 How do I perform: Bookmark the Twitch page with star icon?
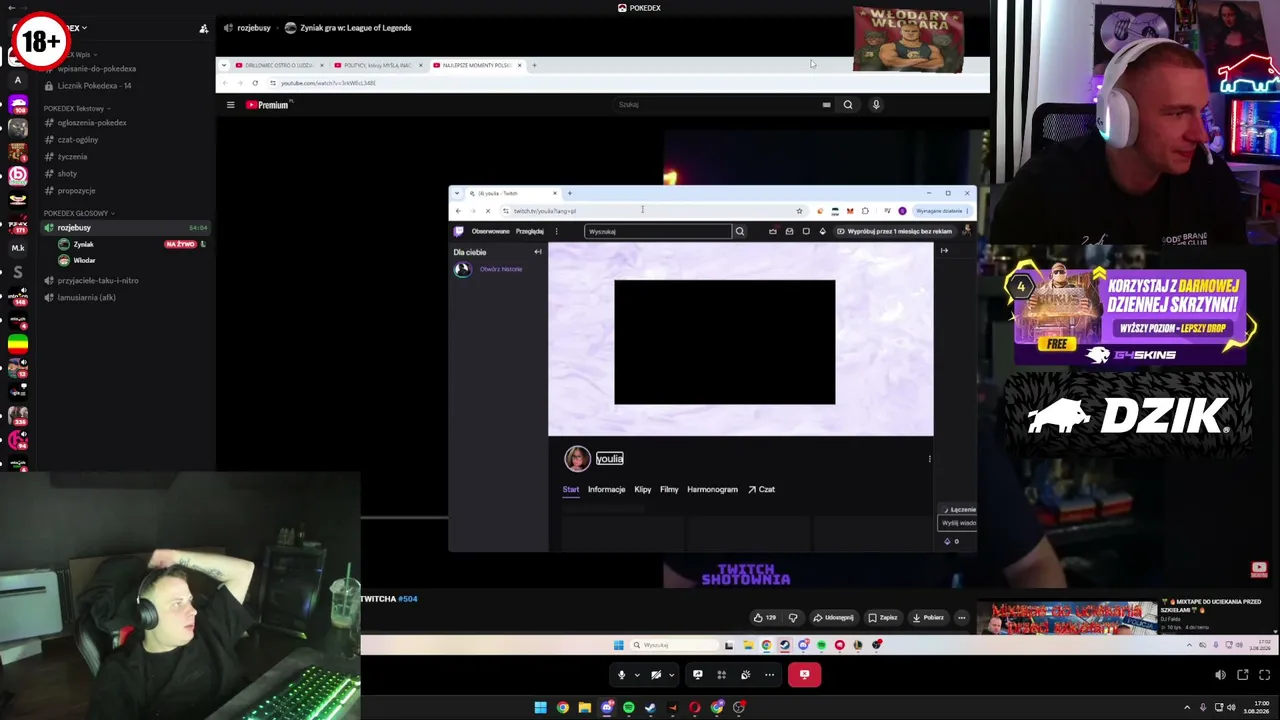coord(799,211)
